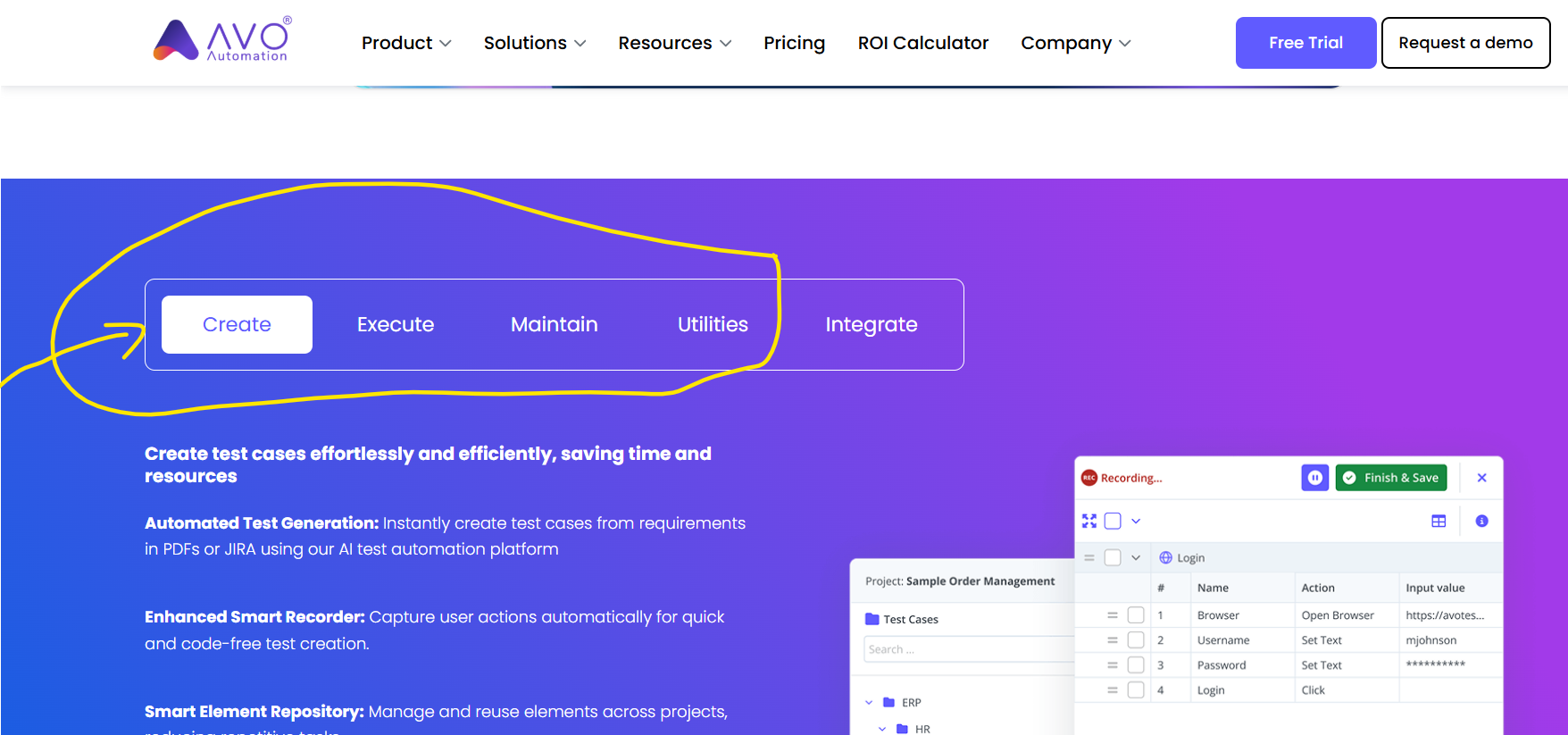Click the ERP folder icon
Viewport: 1568px width, 735px height.
tap(888, 702)
